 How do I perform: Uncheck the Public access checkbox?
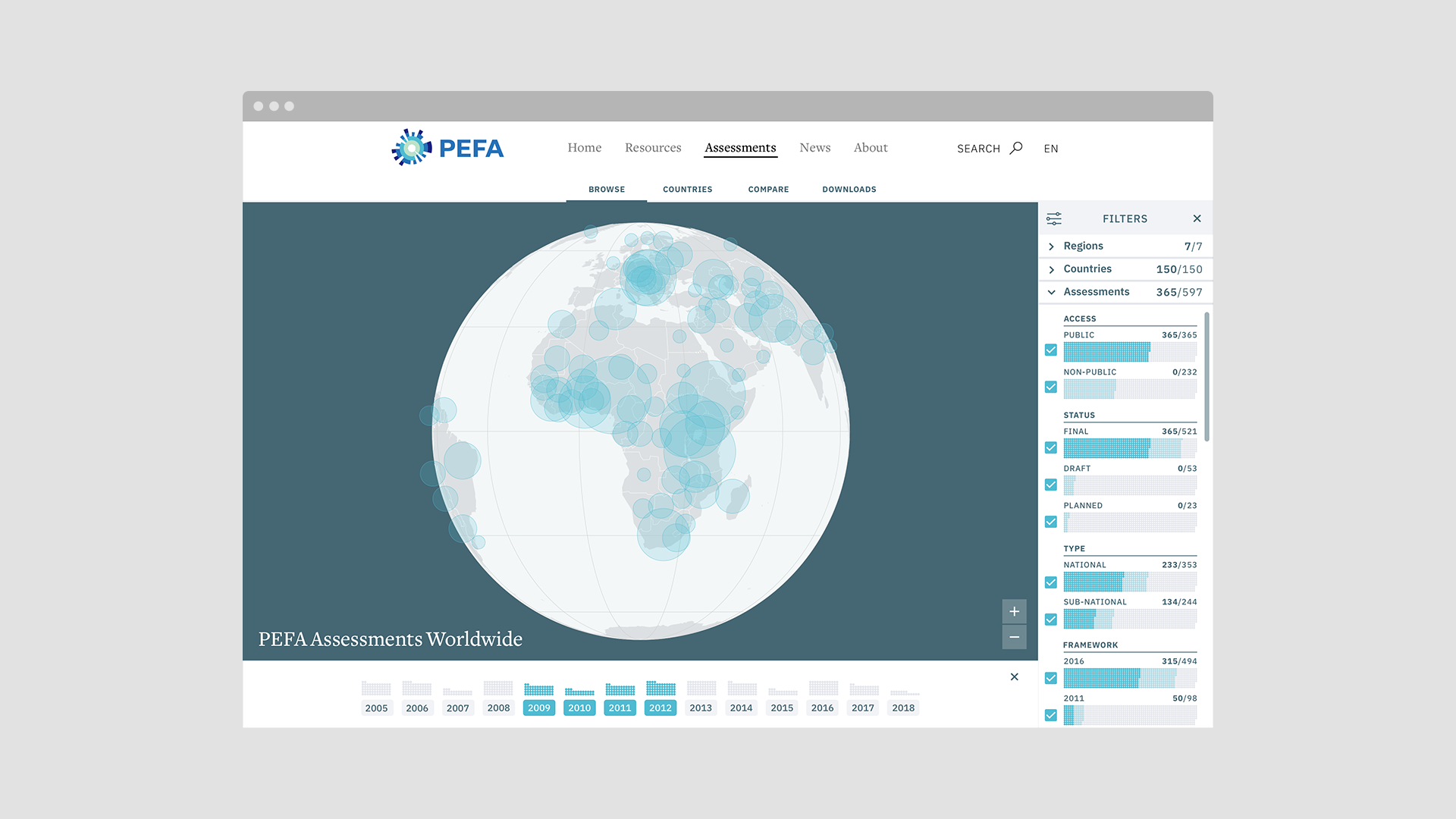tap(1050, 350)
